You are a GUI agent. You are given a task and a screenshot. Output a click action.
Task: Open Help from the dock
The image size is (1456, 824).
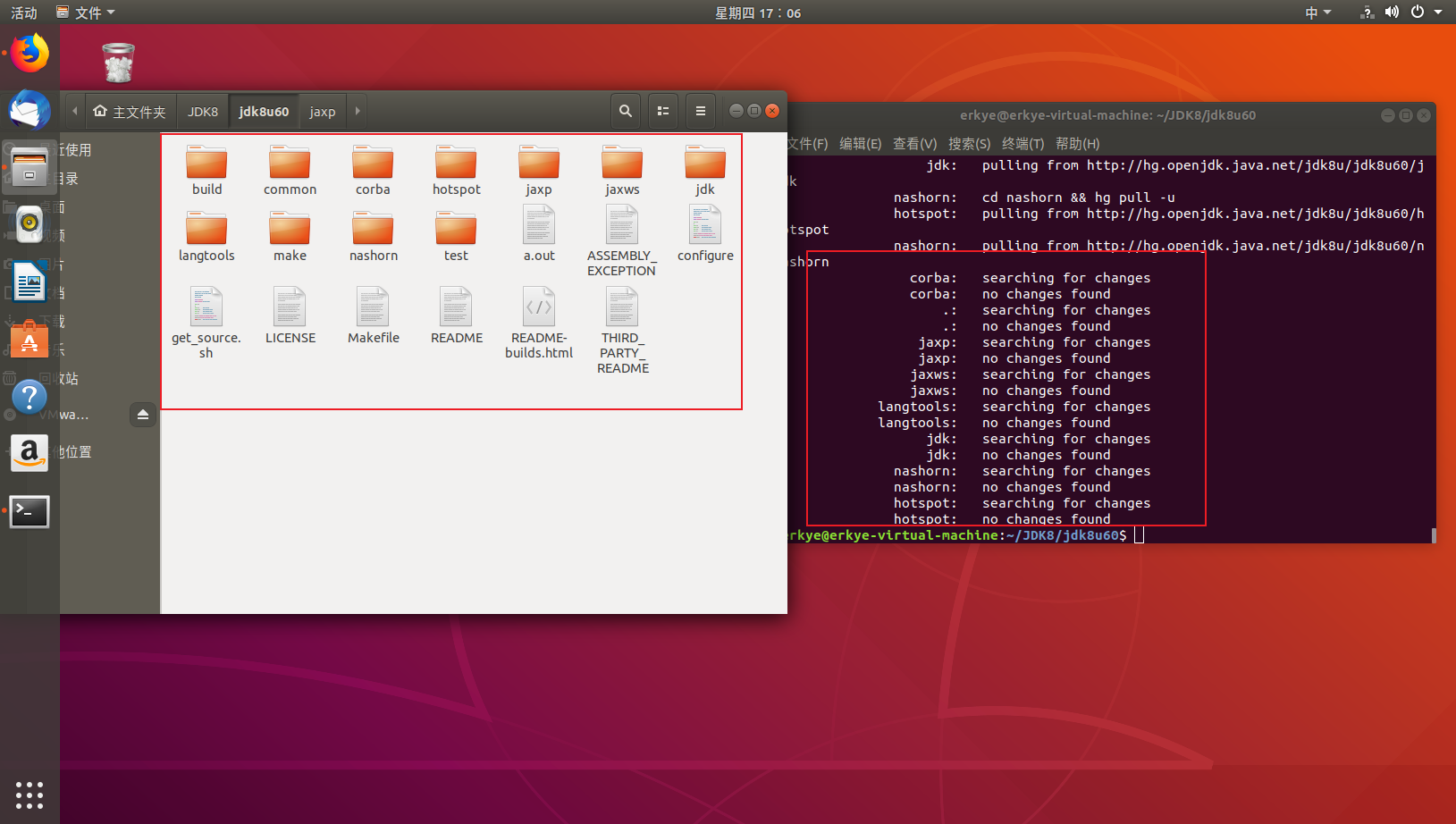coord(29,397)
